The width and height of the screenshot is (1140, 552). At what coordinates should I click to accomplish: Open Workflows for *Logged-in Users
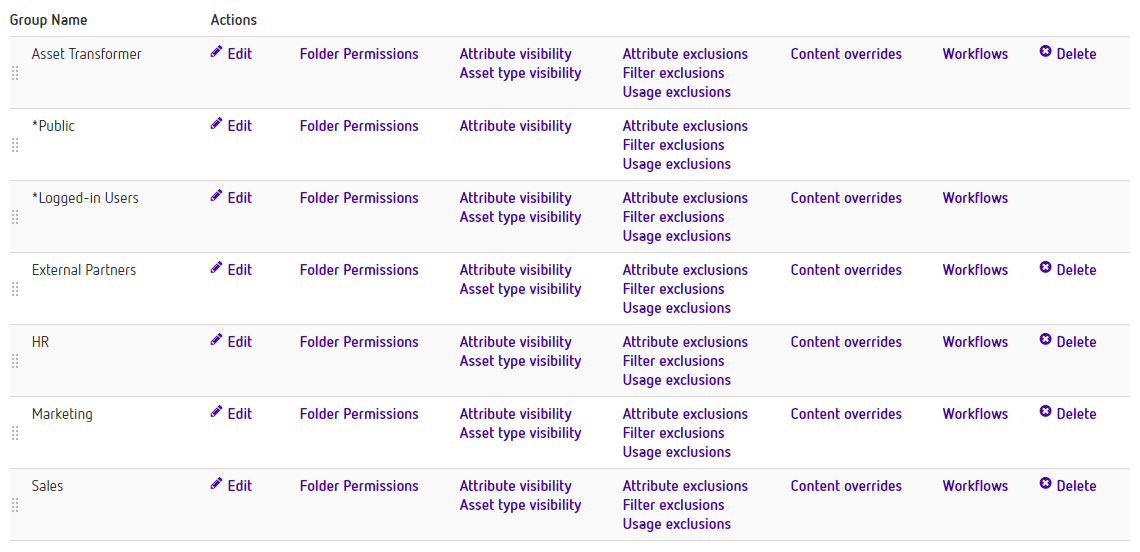975,198
